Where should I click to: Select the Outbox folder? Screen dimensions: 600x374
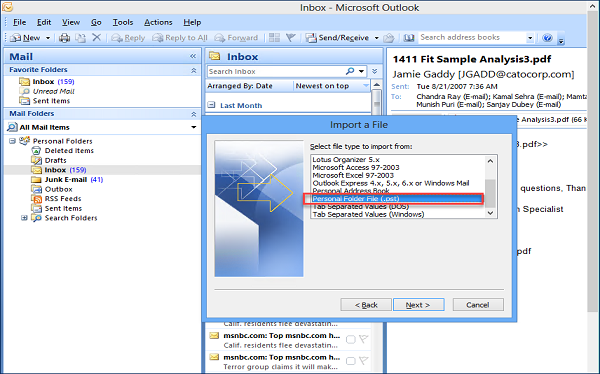[52, 189]
